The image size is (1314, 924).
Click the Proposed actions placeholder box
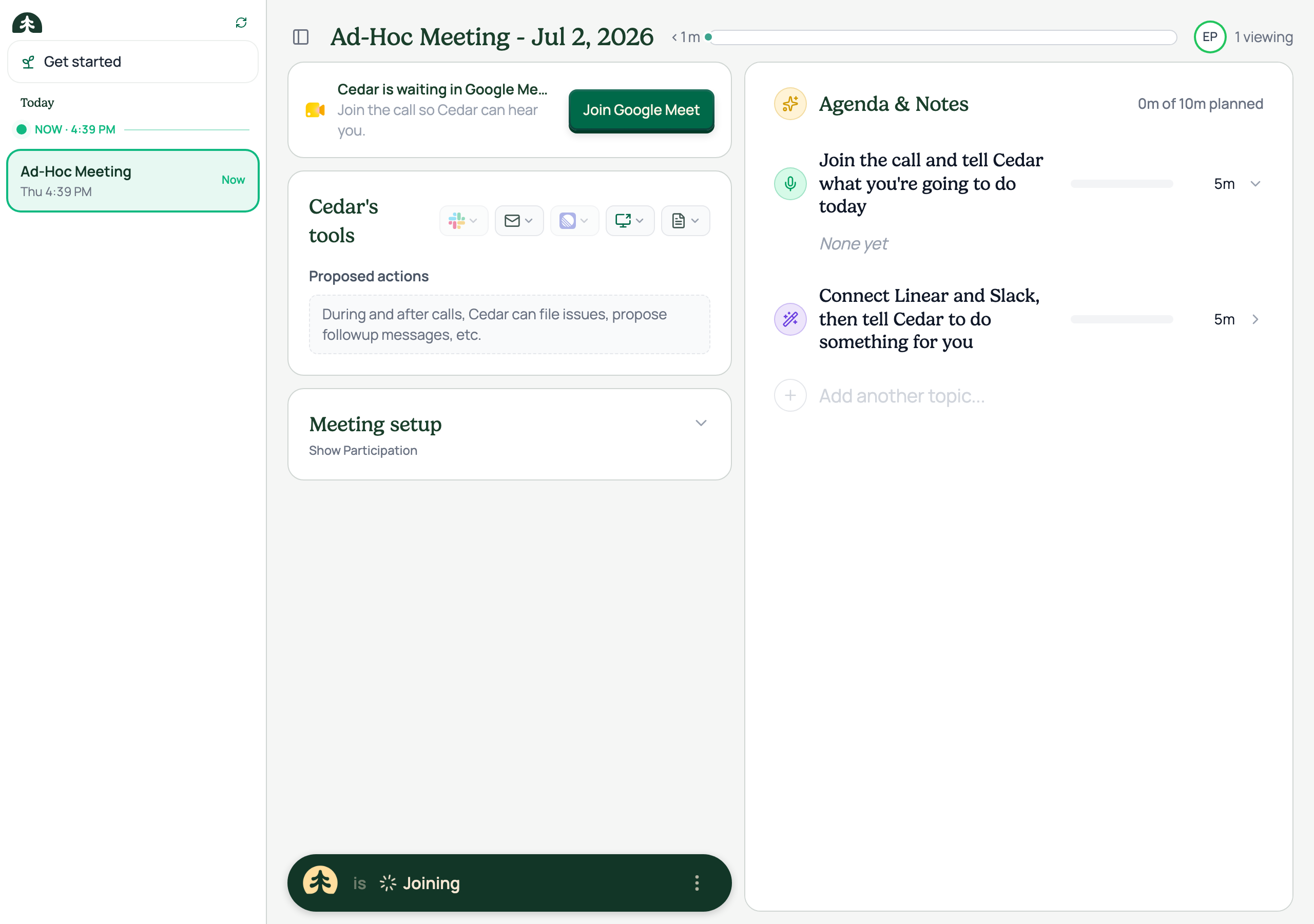(509, 324)
